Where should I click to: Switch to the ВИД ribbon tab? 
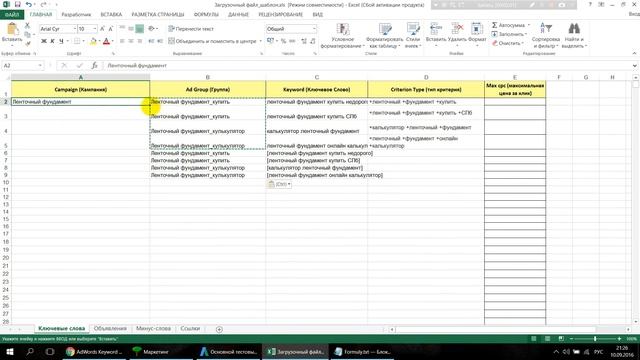click(318, 15)
